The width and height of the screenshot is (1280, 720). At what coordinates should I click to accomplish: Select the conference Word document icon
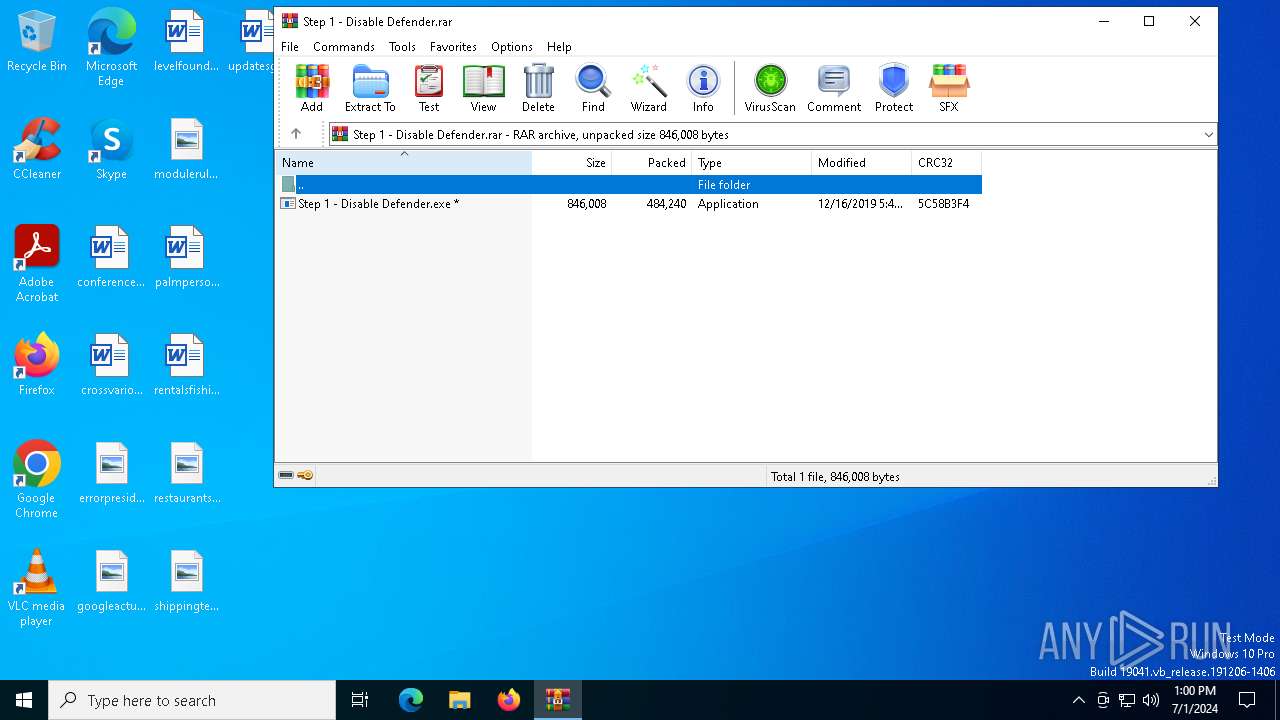tap(111, 258)
